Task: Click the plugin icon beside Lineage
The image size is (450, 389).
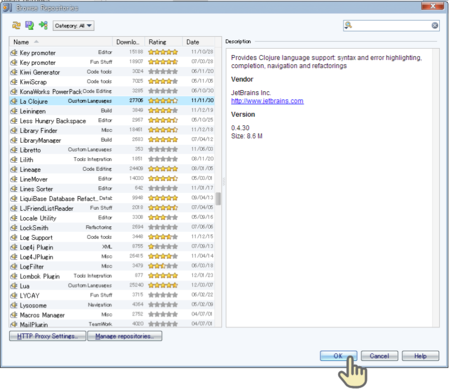Action: tap(14, 169)
